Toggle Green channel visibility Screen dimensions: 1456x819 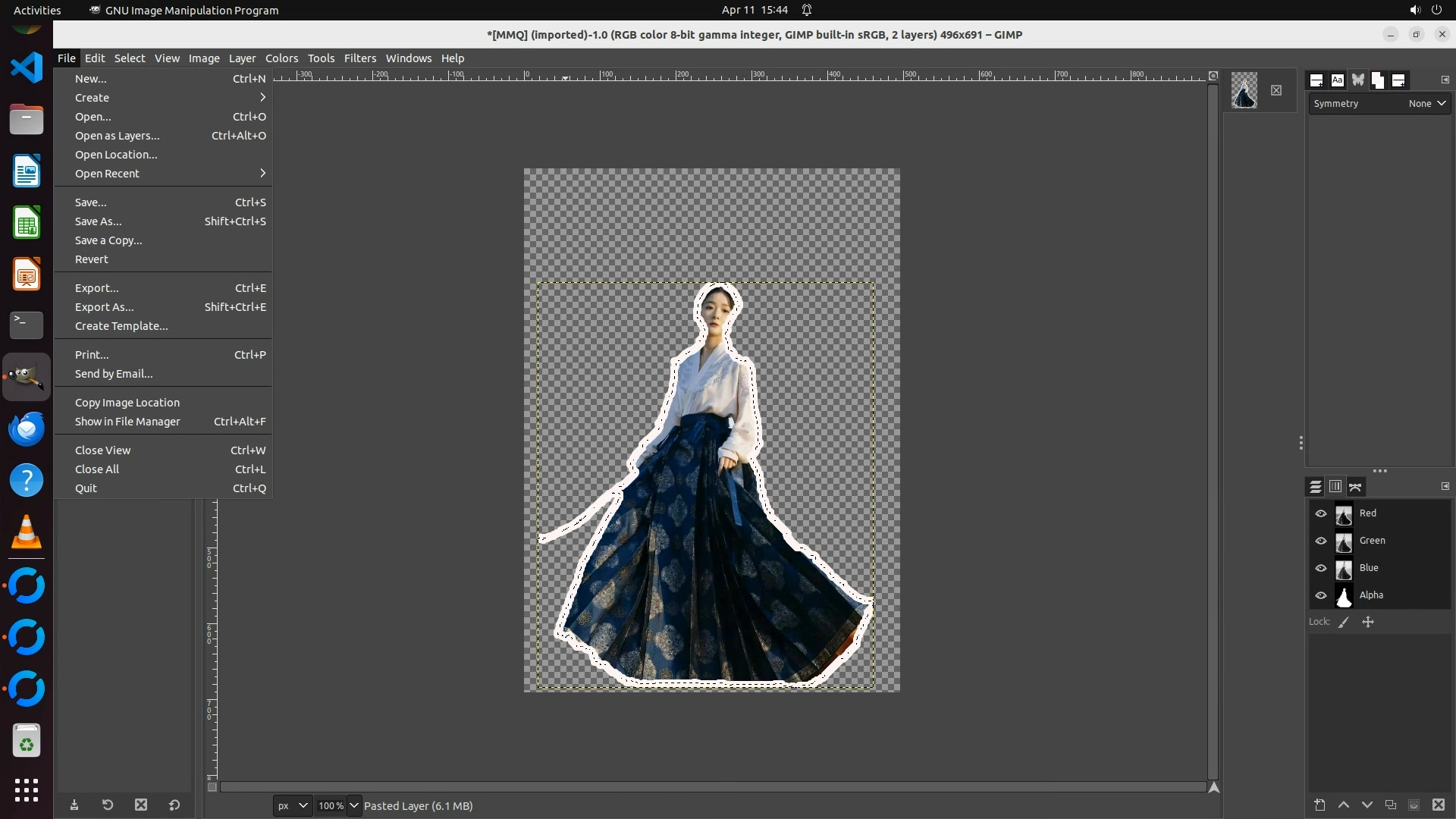click(x=1320, y=541)
